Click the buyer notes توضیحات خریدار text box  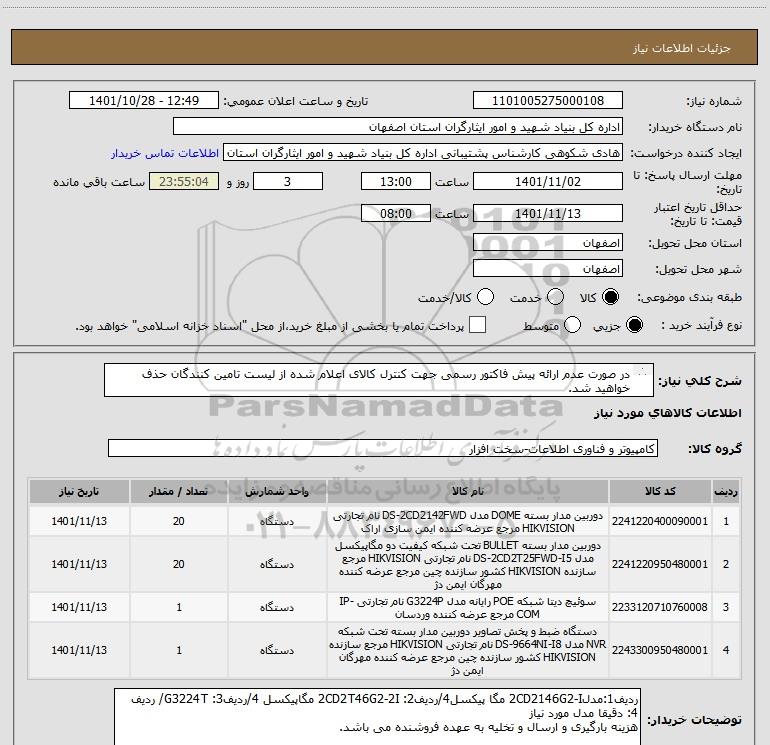point(378,717)
